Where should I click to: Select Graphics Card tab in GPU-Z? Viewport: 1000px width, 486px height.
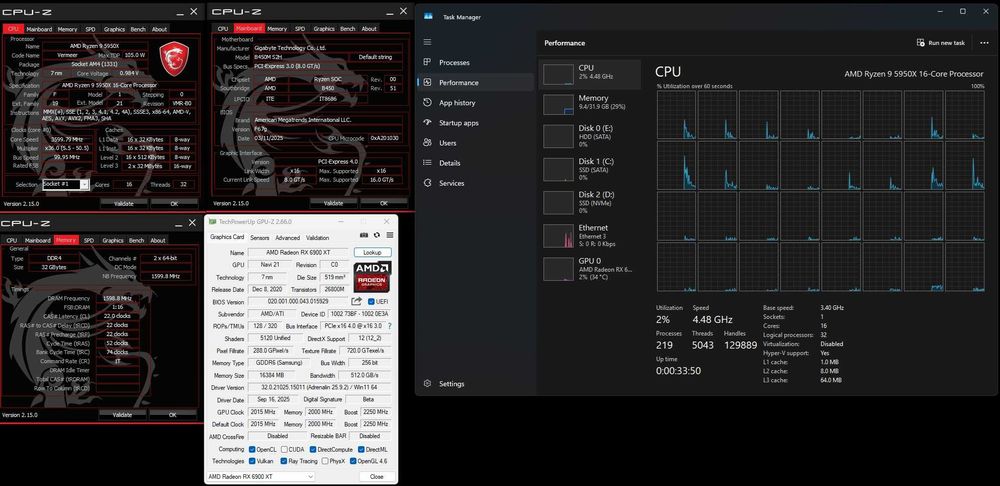click(227, 237)
